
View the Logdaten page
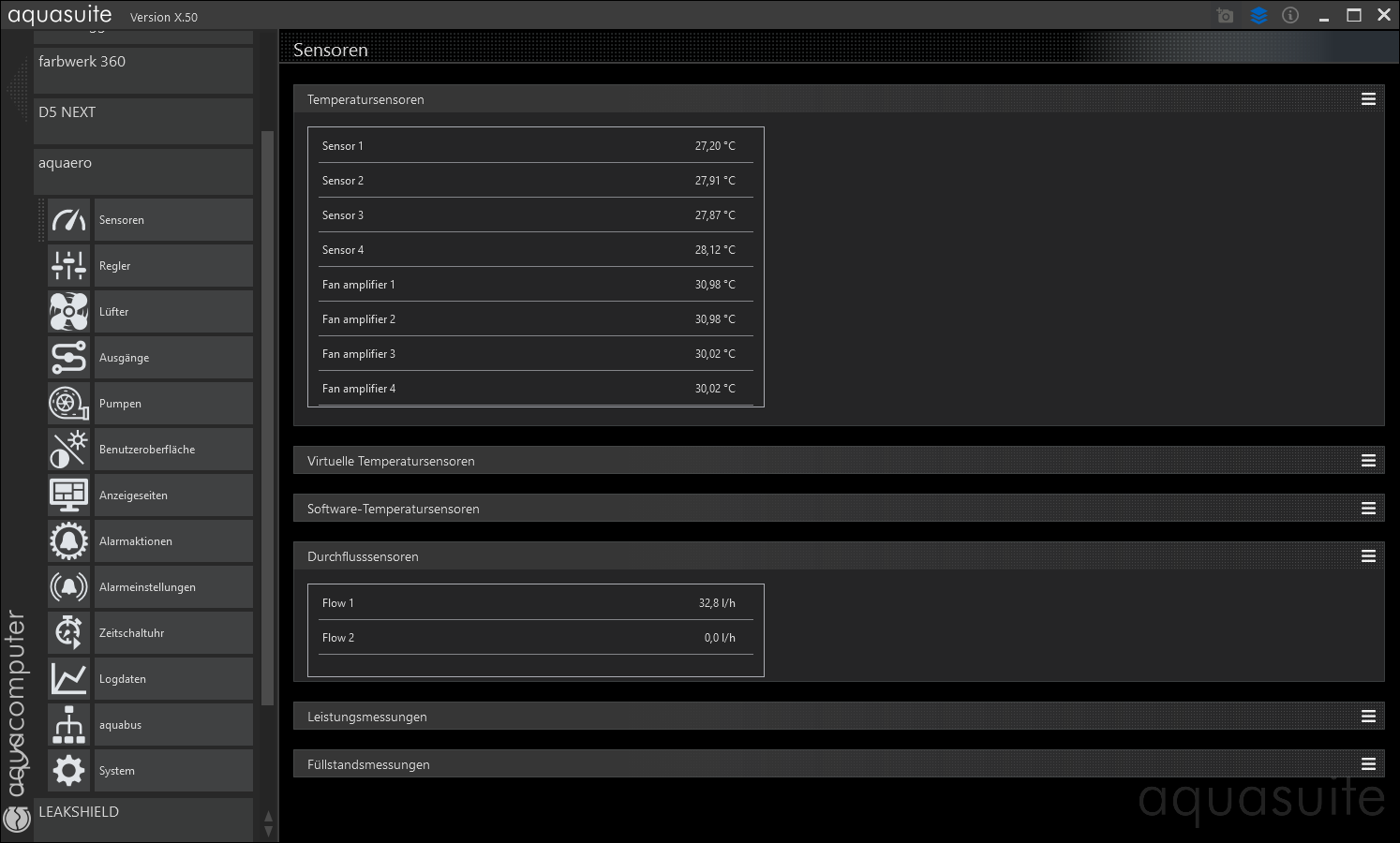(173, 679)
